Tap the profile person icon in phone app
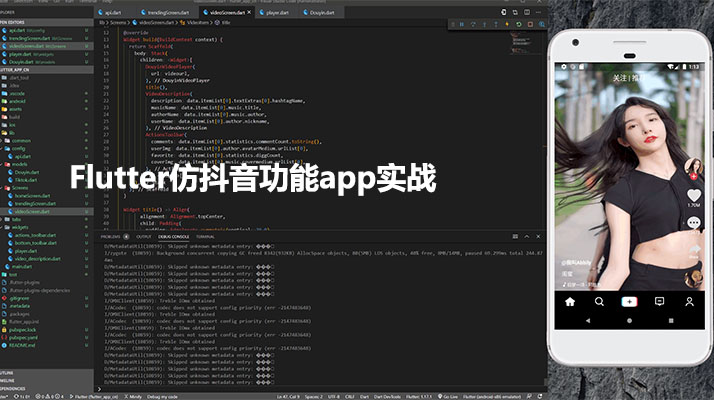The width and height of the screenshot is (714, 400). tap(689, 302)
